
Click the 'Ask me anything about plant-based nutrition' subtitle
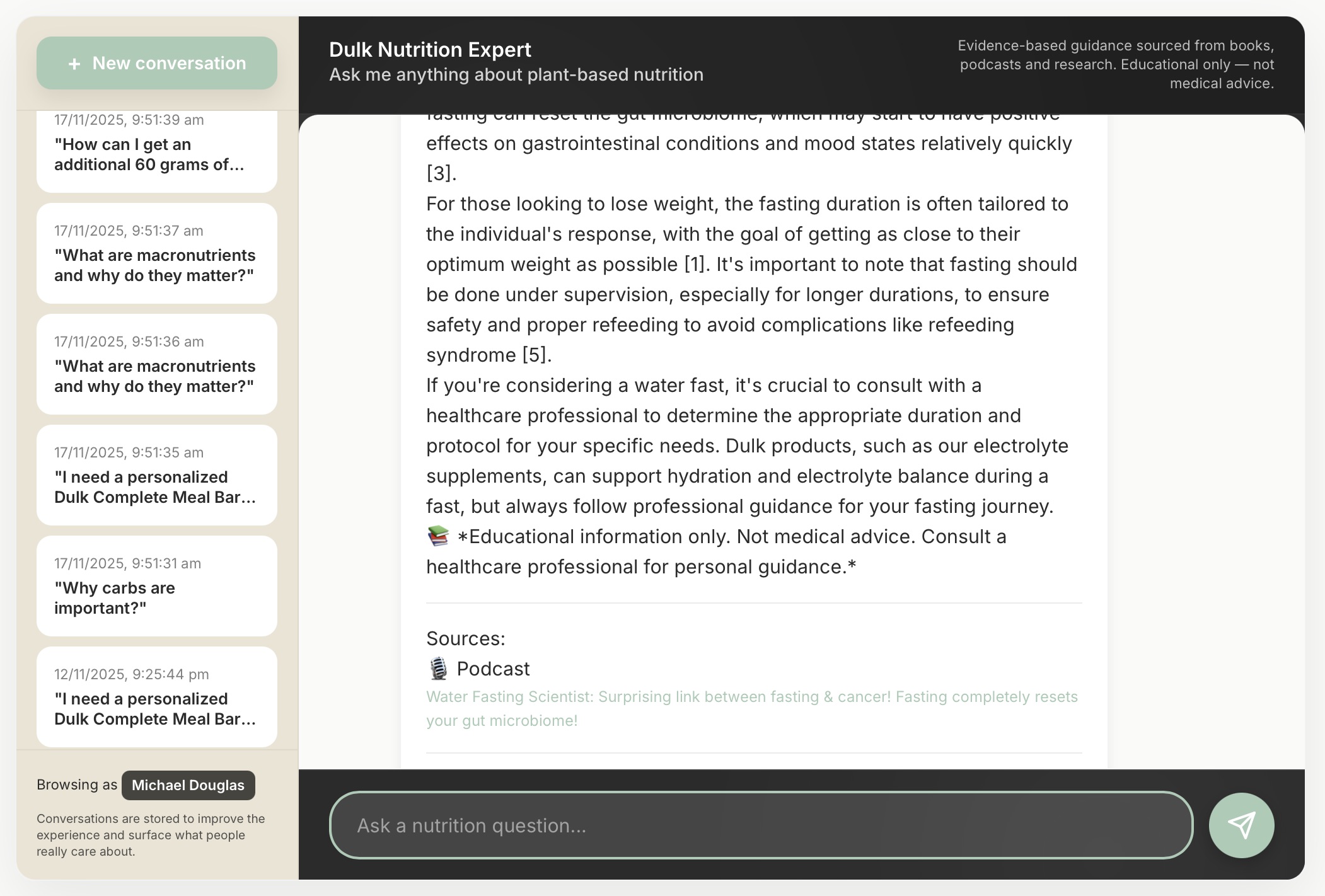coord(516,74)
